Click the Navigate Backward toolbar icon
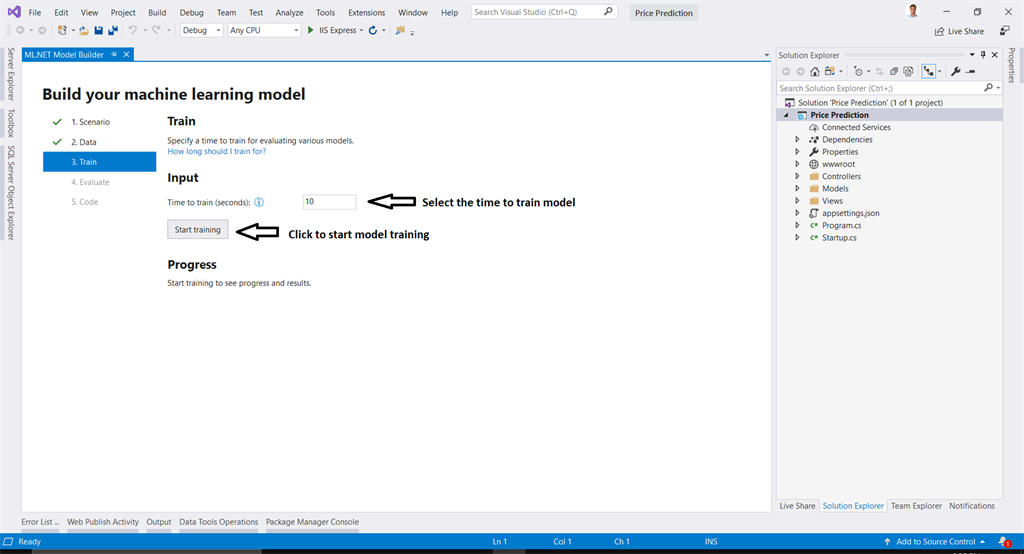1024x554 pixels. (x=20, y=30)
